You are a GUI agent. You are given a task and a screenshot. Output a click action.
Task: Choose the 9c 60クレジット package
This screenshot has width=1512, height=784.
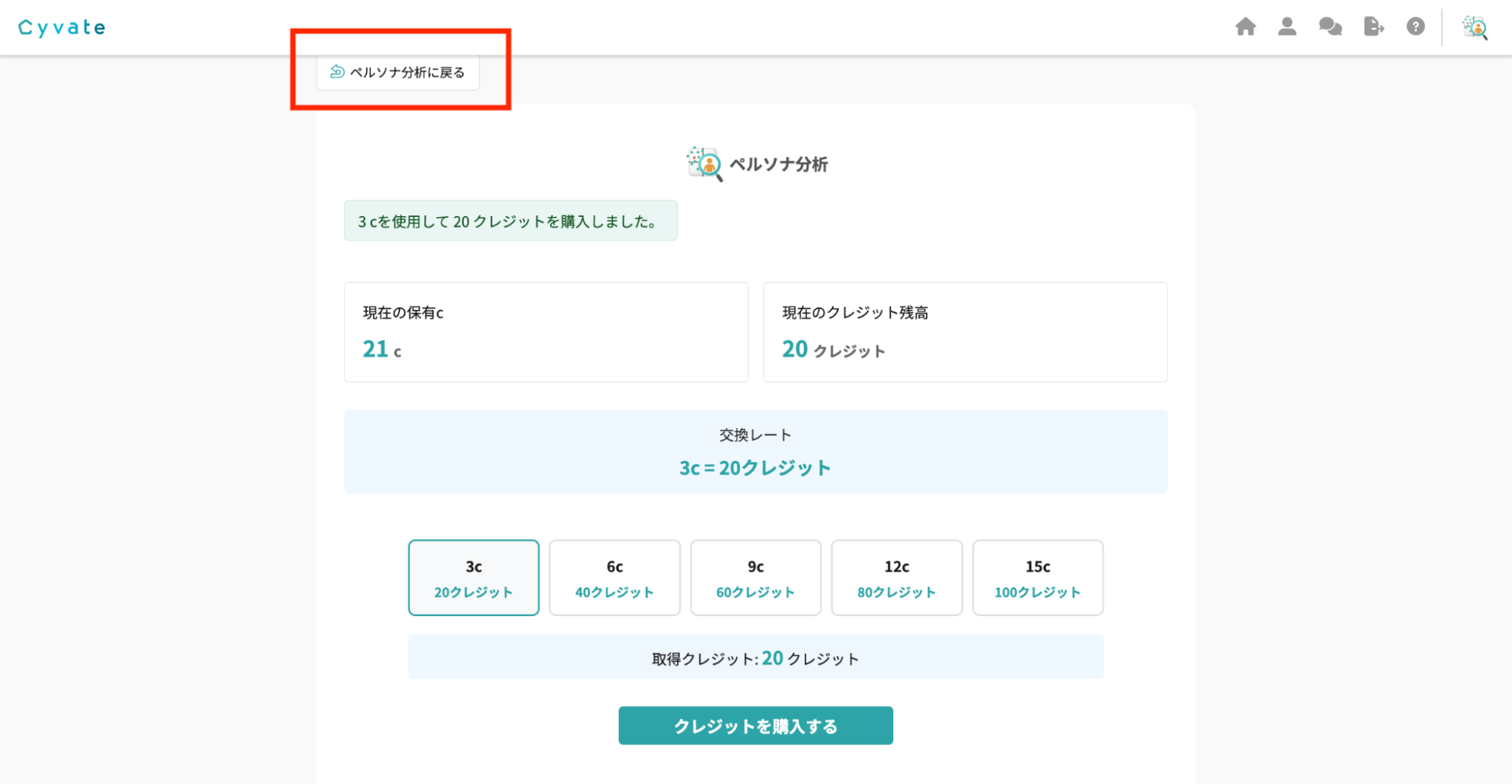click(756, 578)
